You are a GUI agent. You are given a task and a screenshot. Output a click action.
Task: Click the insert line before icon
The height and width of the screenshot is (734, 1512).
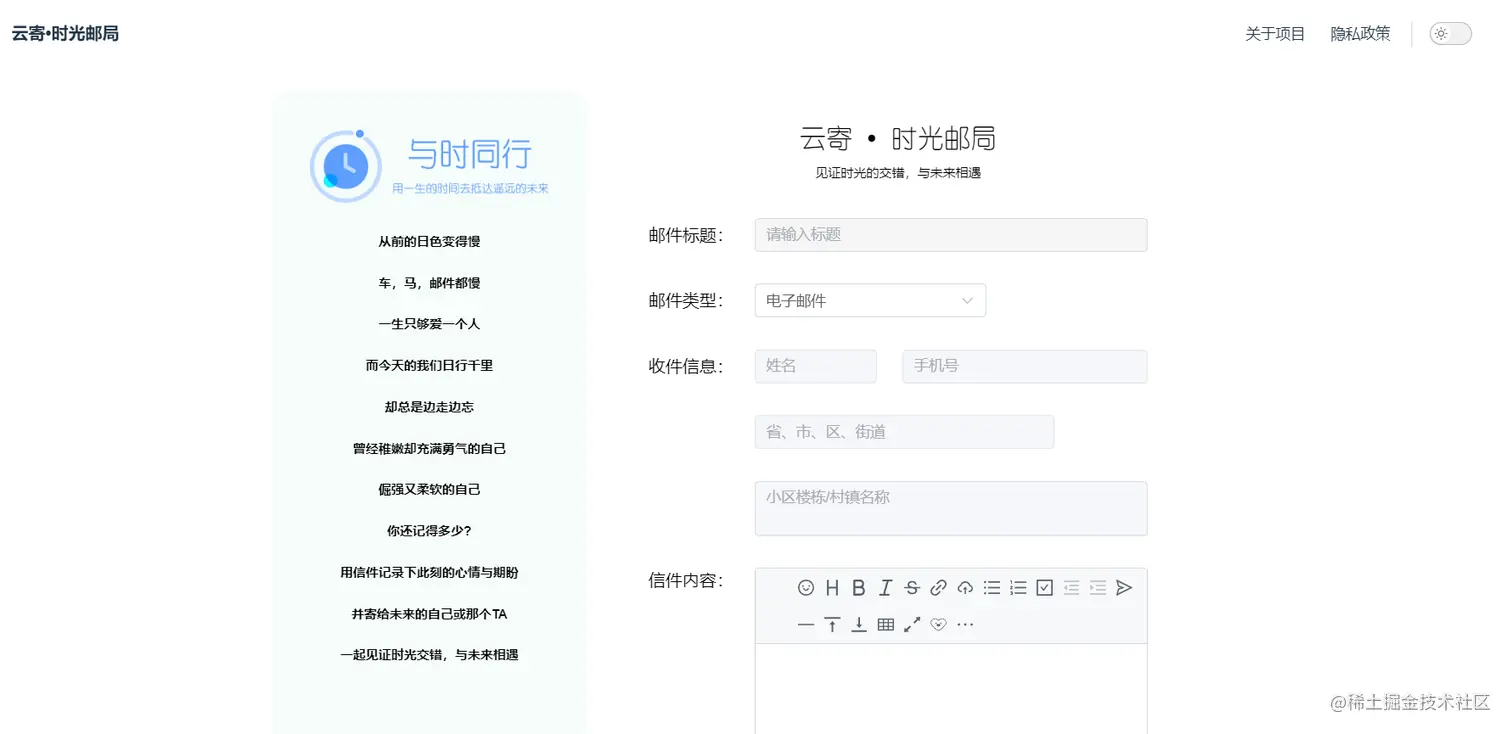(832, 625)
